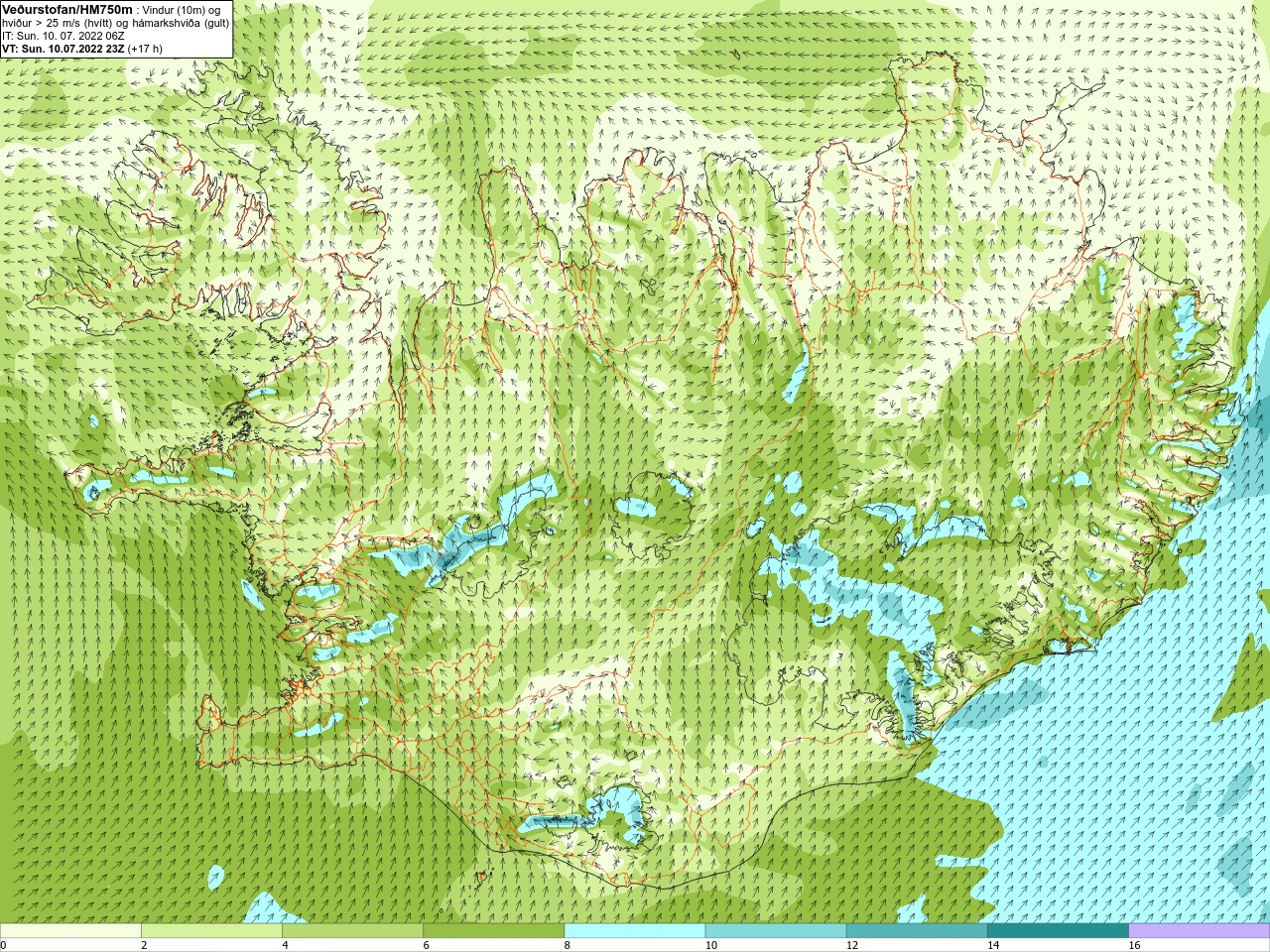Select the dark teal 14–16 m/s legend swatch
1270x952 pixels.
[x=1059, y=931]
